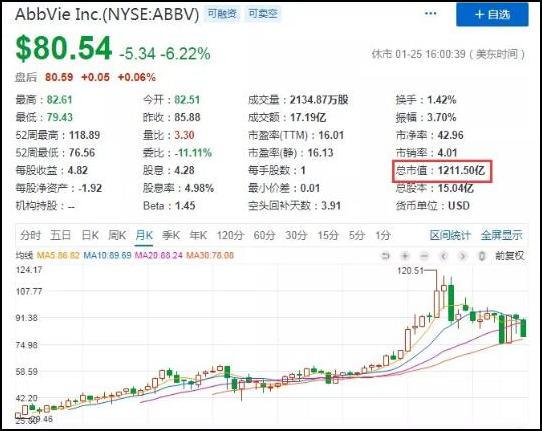The image size is (542, 431).
Task: Click the MA30 moving average label
Action: click(210, 255)
